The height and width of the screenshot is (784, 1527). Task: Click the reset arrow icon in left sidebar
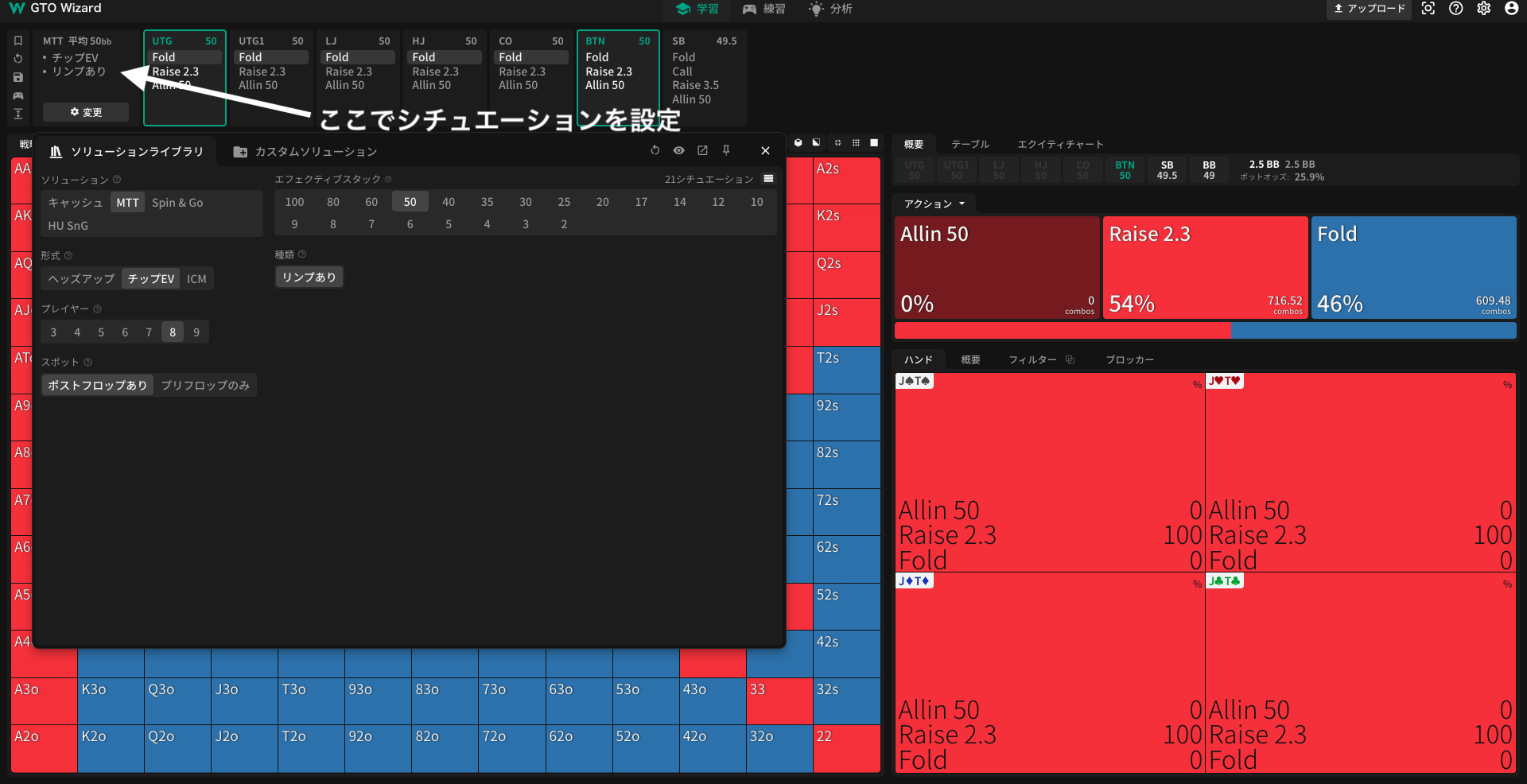pyautogui.click(x=18, y=59)
